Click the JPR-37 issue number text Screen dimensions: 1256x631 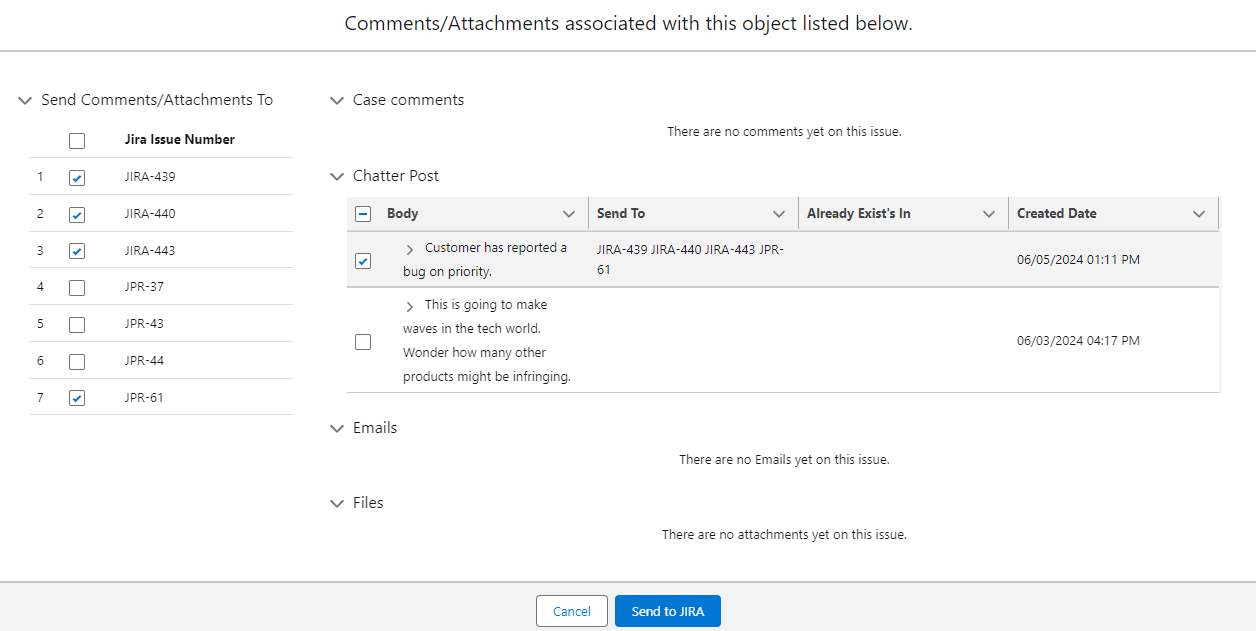[144, 287]
